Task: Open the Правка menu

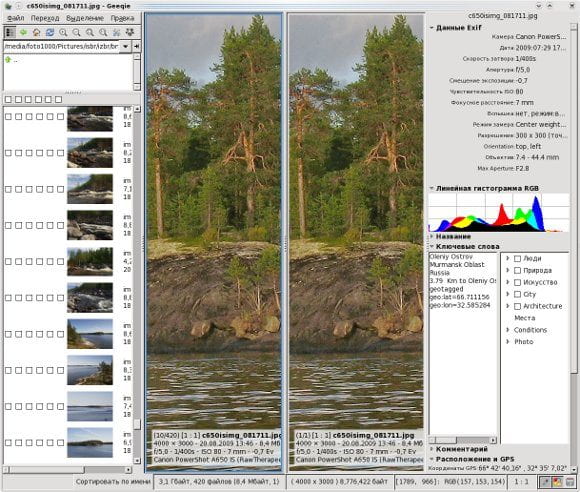Action: click(x=122, y=18)
